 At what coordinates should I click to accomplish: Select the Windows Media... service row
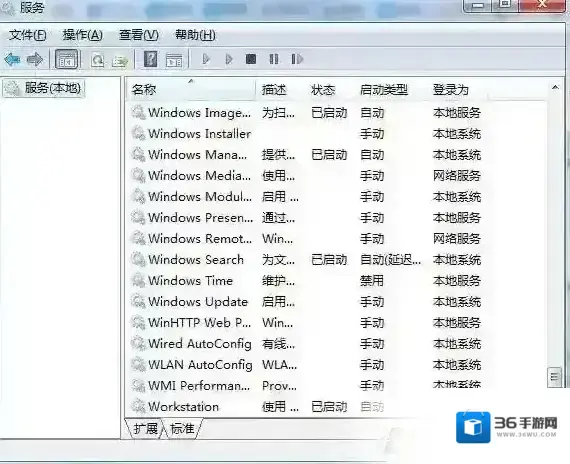[306, 176]
